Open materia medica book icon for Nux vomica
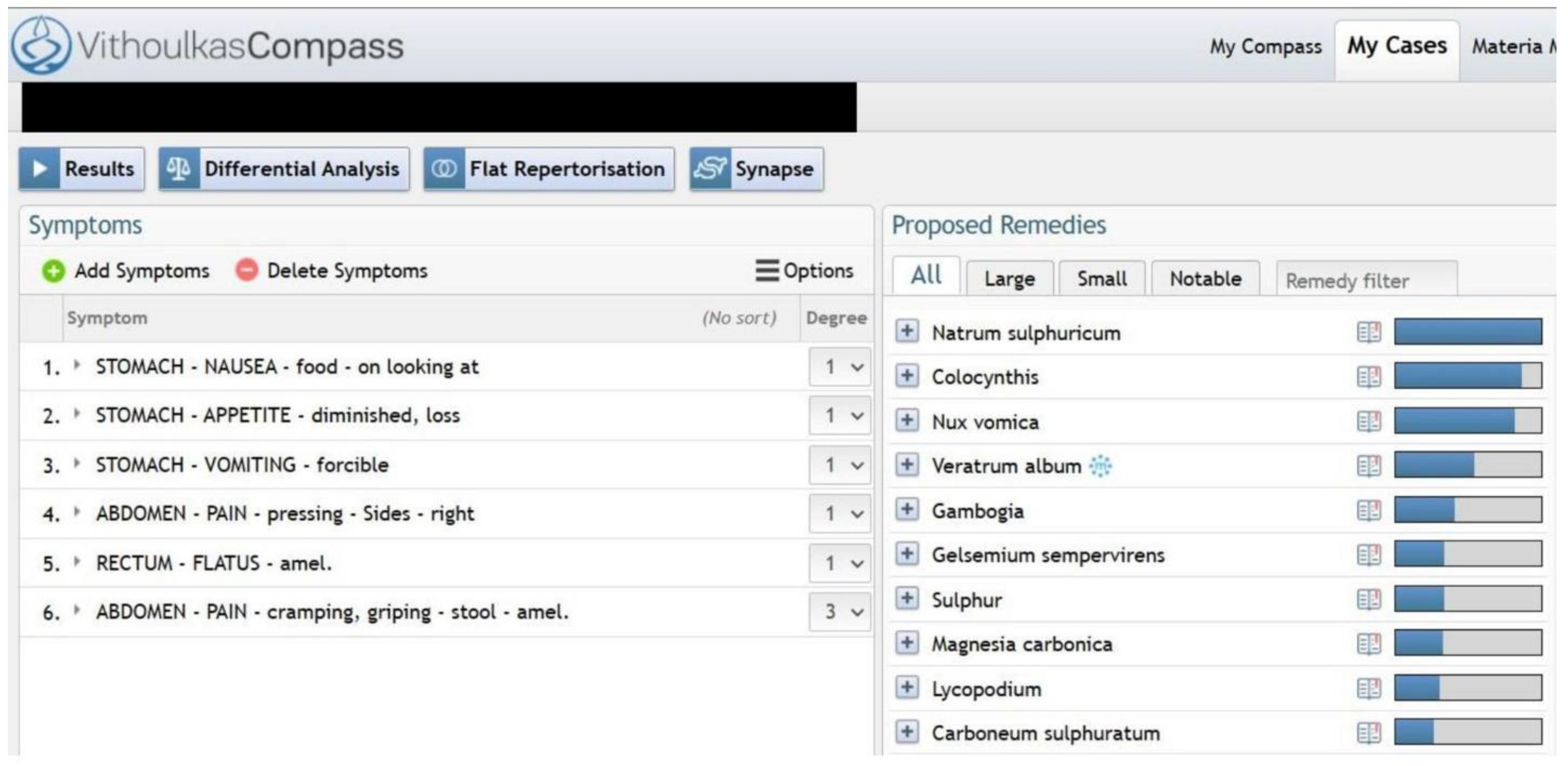Image resolution: width=1568 pixels, height=766 pixels. point(1368,421)
